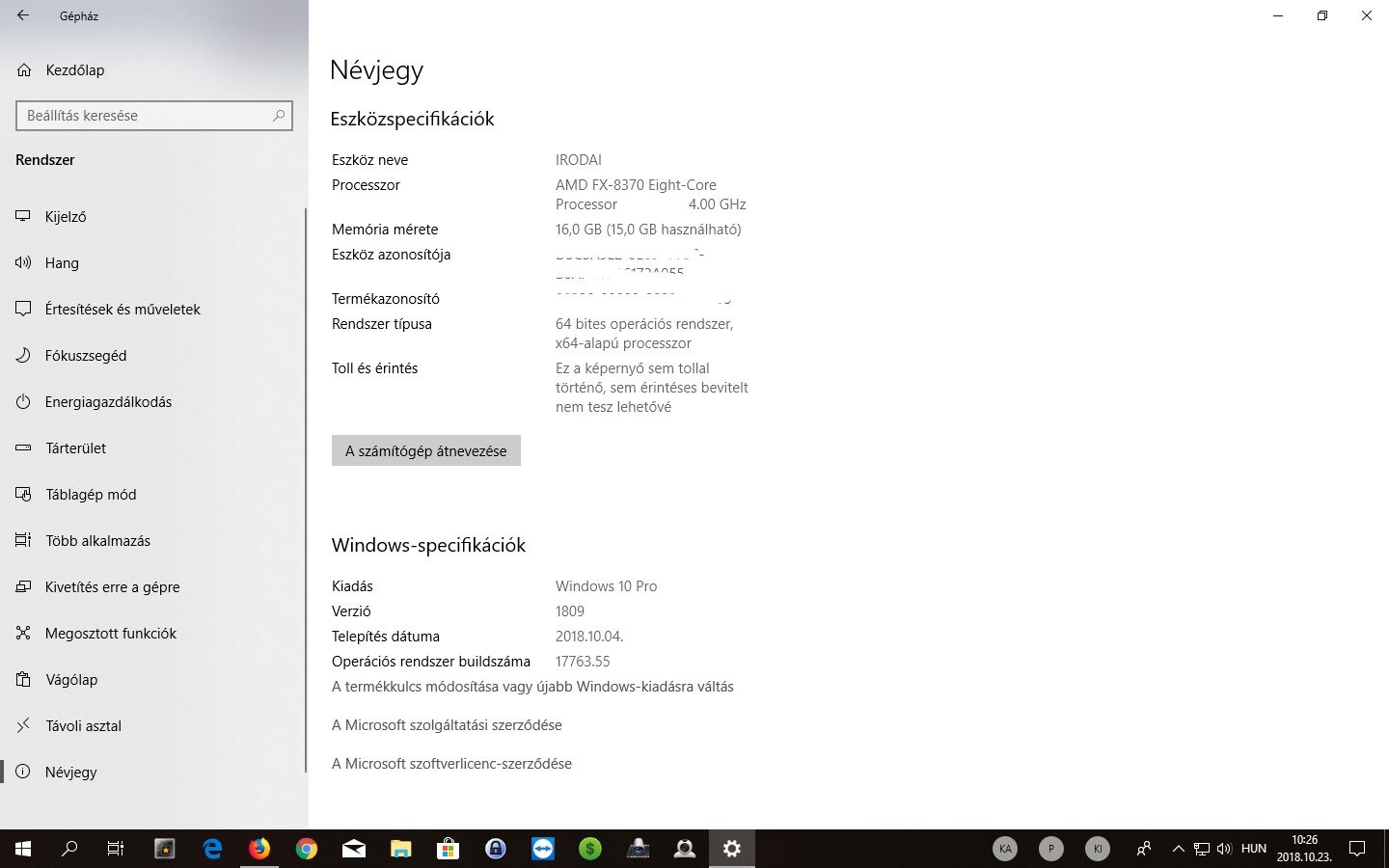
Task: Select install date 2018.10.04.
Action: pos(589,637)
